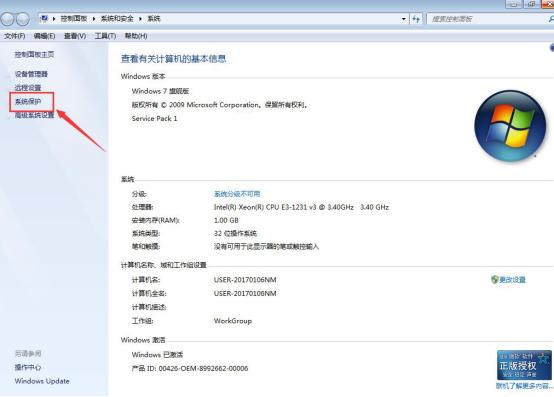Viewport: 554px width, 397px height.
Task: Click the Service Pack 1 text
Action: (154, 119)
